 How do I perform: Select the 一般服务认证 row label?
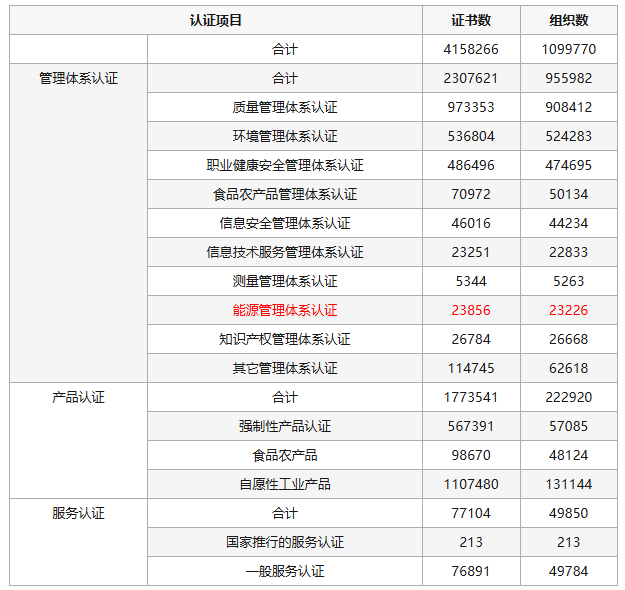click(x=285, y=571)
